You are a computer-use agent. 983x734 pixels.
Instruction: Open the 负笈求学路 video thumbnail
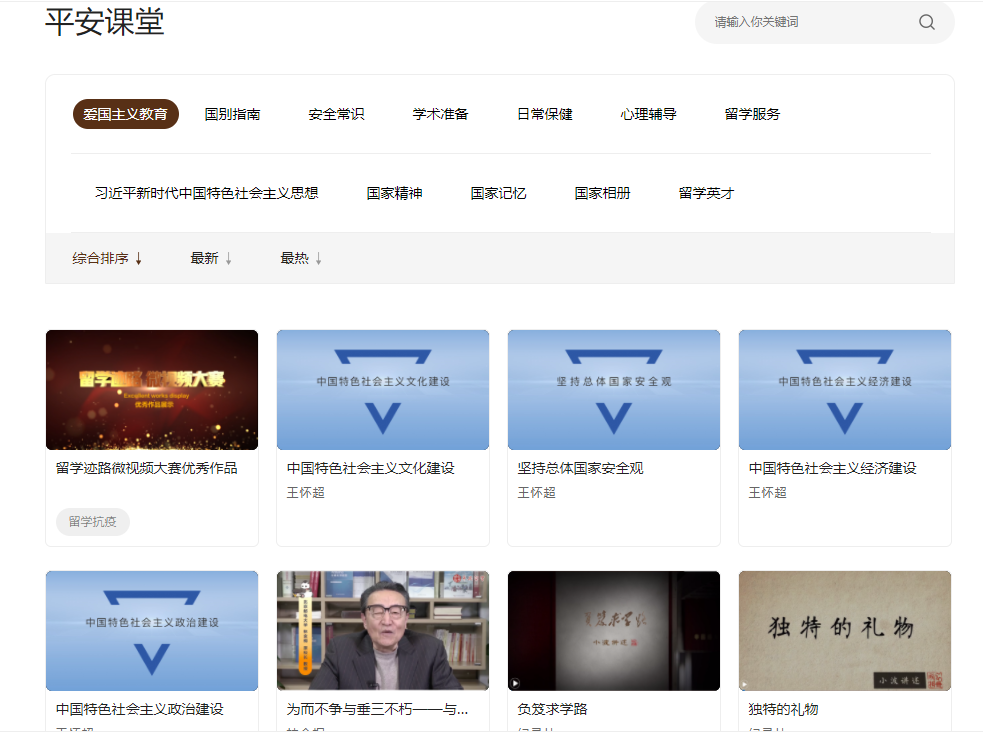coord(614,630)
